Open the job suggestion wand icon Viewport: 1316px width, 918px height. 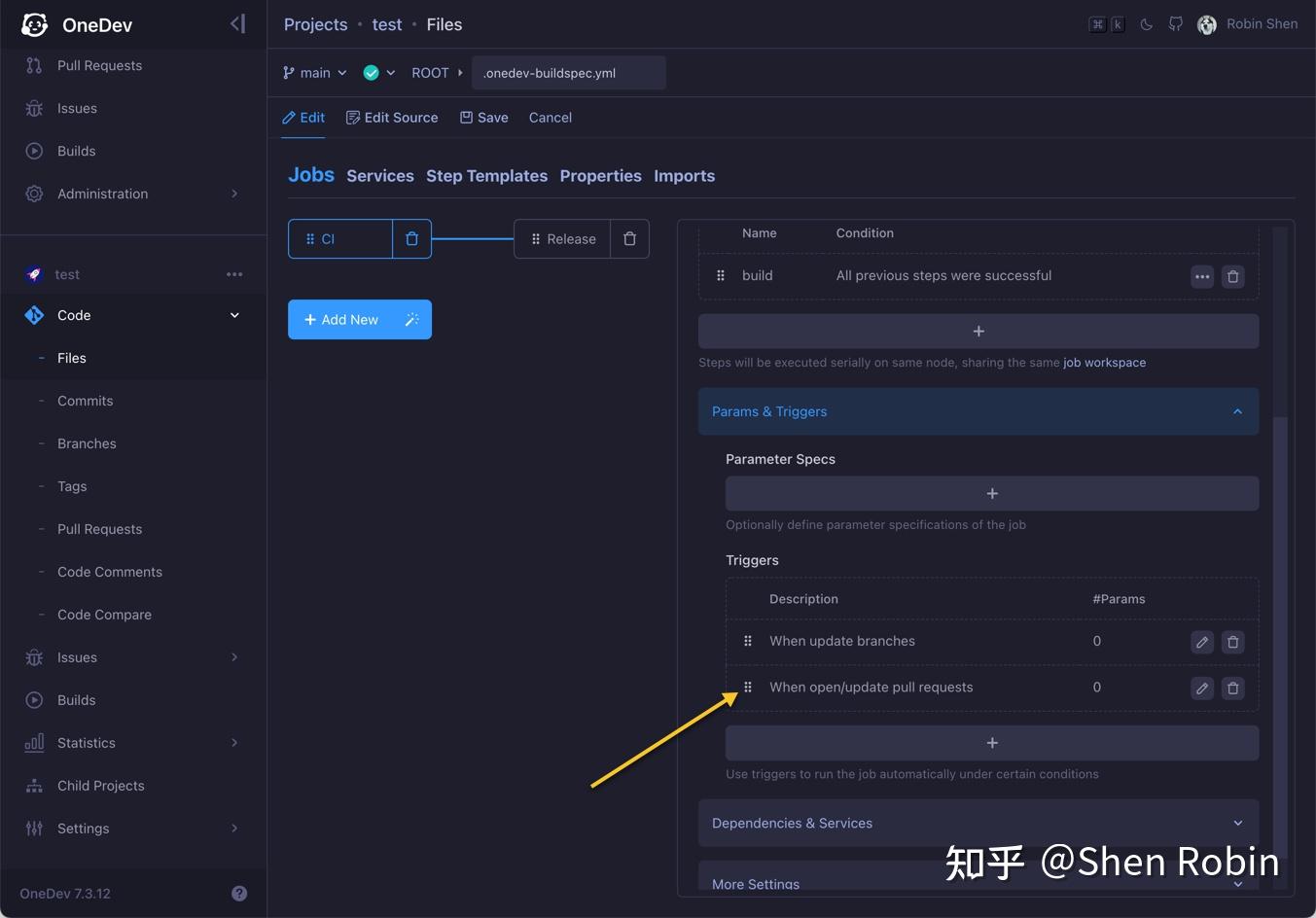pos(411,320)
